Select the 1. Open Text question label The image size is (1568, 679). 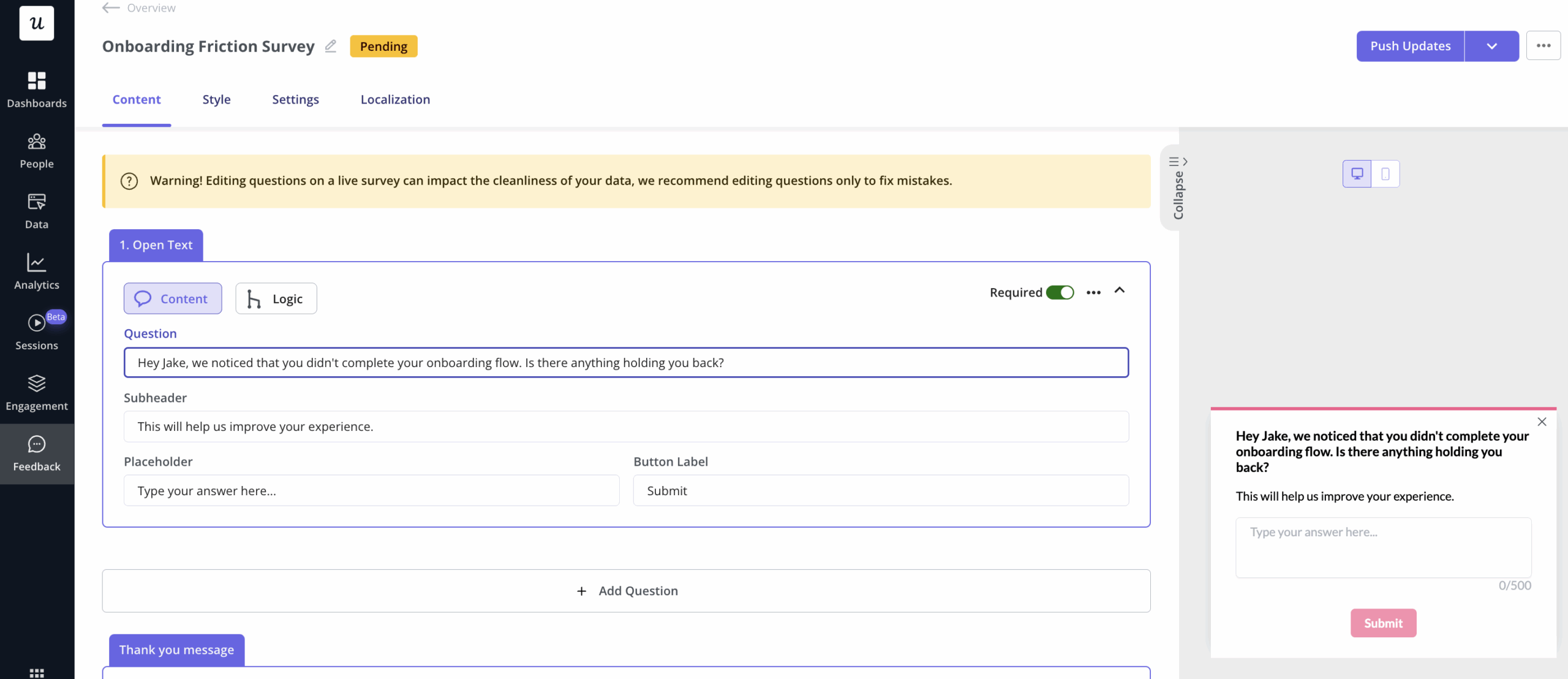(x=156, y=245)
